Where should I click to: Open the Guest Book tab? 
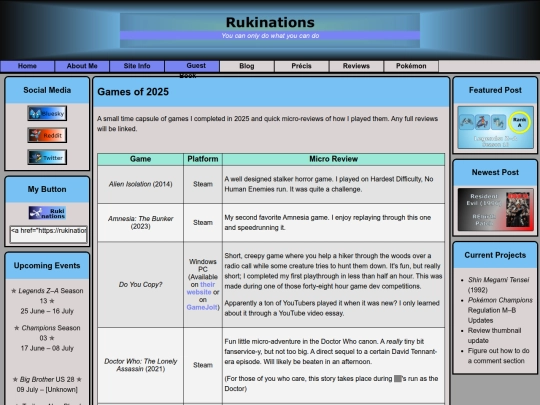[x=192, y=66]
